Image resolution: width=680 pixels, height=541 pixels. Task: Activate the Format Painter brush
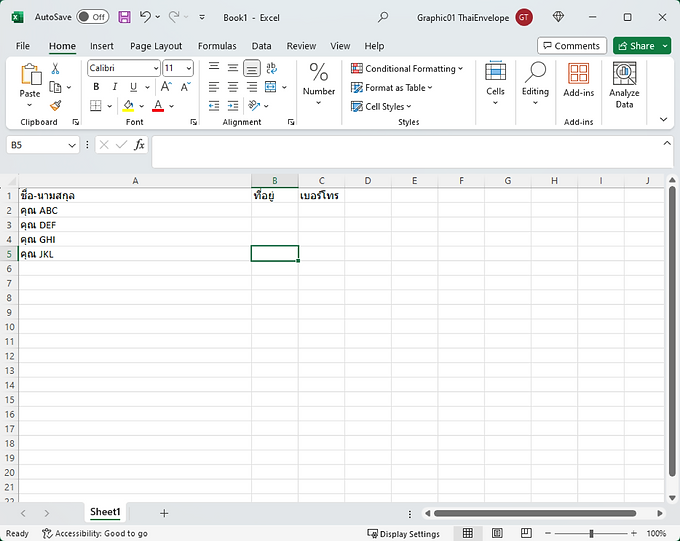click(x=56, y=105)
